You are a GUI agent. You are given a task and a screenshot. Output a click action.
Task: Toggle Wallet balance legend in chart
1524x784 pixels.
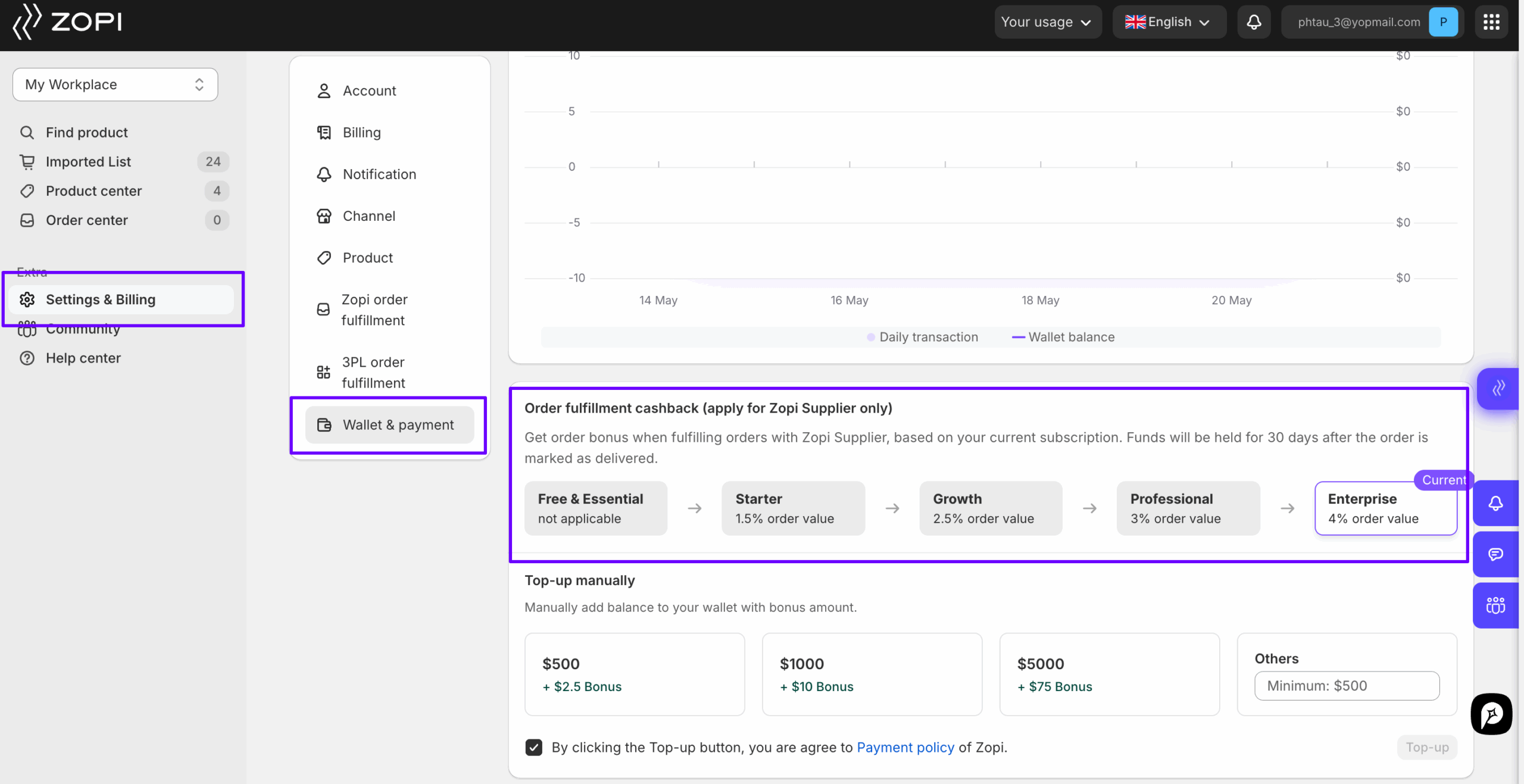(1063, 337)
